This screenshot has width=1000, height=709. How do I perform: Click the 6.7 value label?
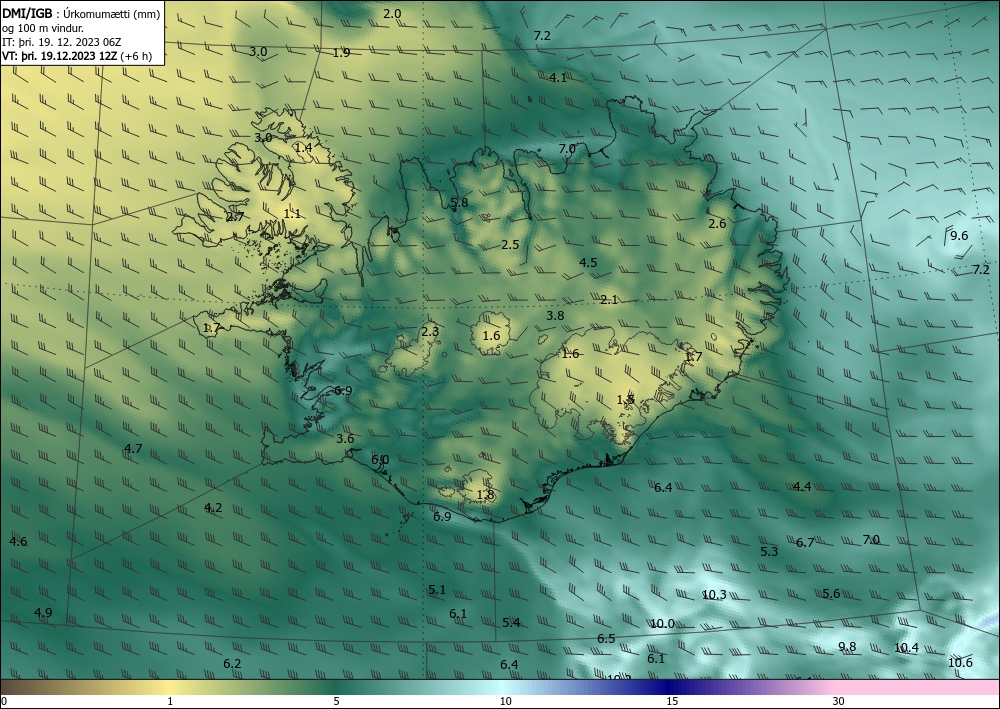[x=805, y=543]
